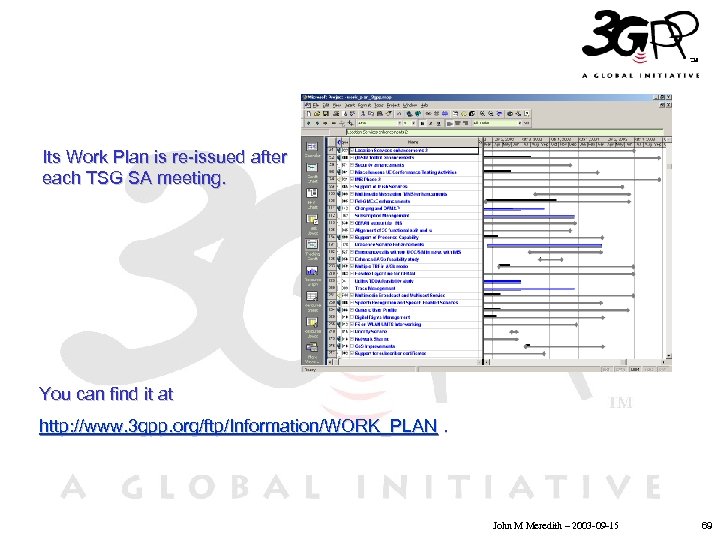Toggle outline box for Network Sharing
The height and width of the screenshot is (540, 720).
(352, 339)
